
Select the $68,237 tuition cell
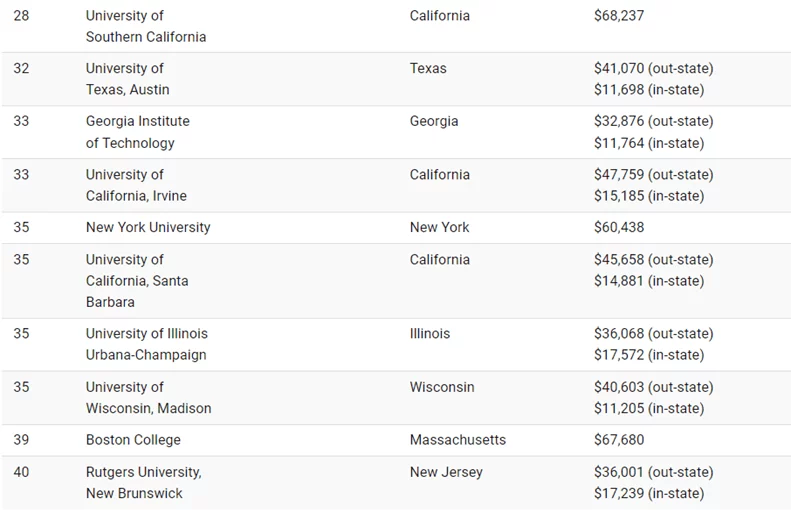[619, 16]
